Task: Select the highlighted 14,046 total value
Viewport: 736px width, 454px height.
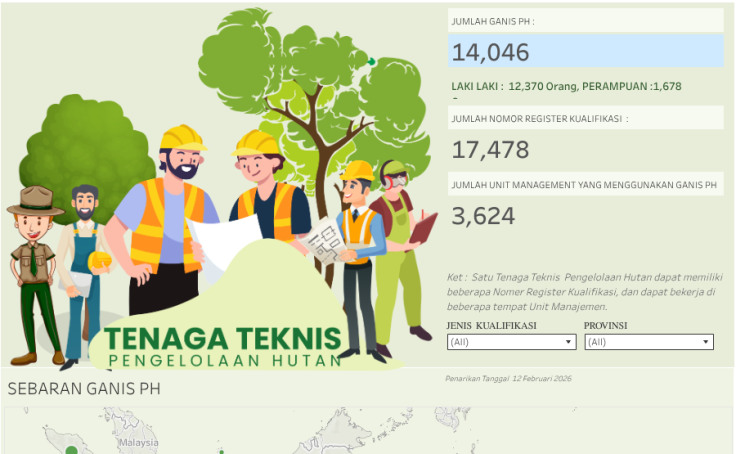Action: pyautogui.click(x=585, y=52)
